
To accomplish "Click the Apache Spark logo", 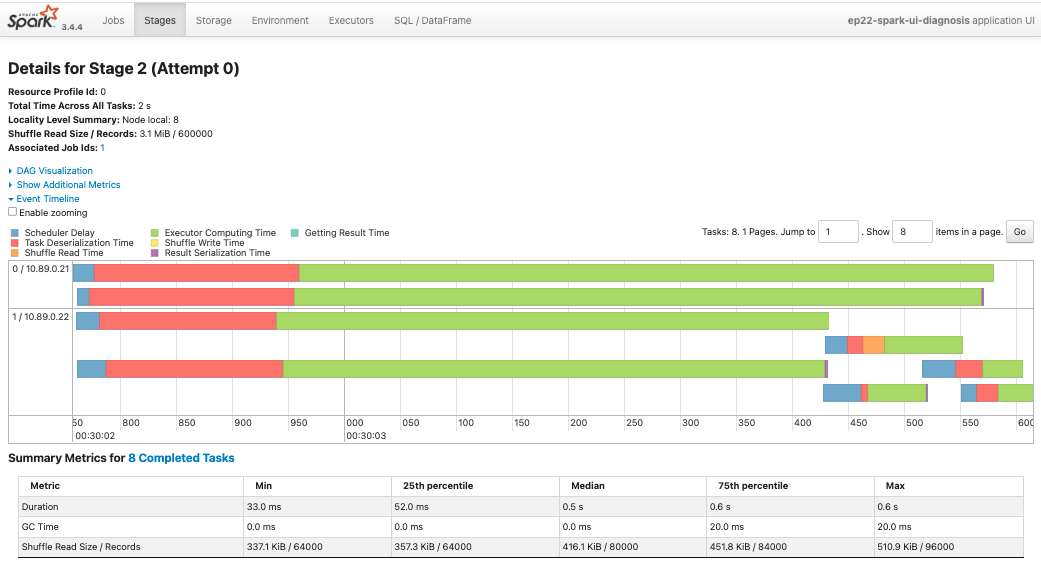I will (x=34, y=17).
